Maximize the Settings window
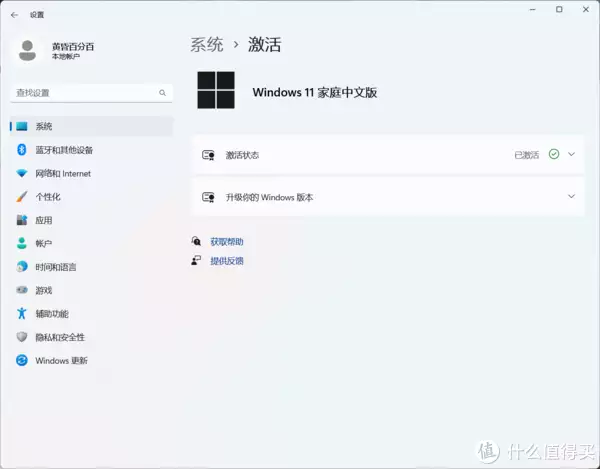Image resolution: width=600 pixels, height=469 pixels. (559, 10)
